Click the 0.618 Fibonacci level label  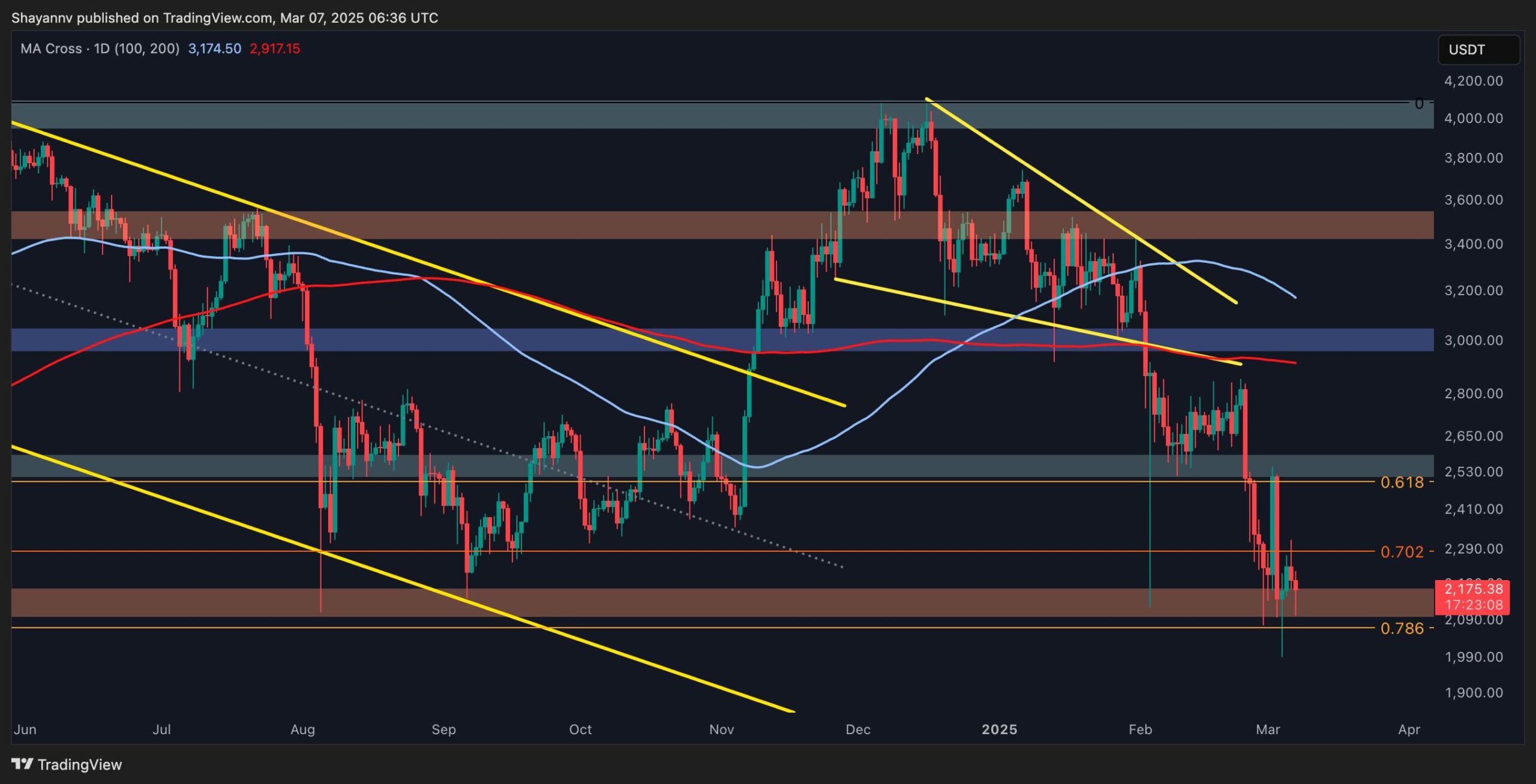coord(1401,482)
